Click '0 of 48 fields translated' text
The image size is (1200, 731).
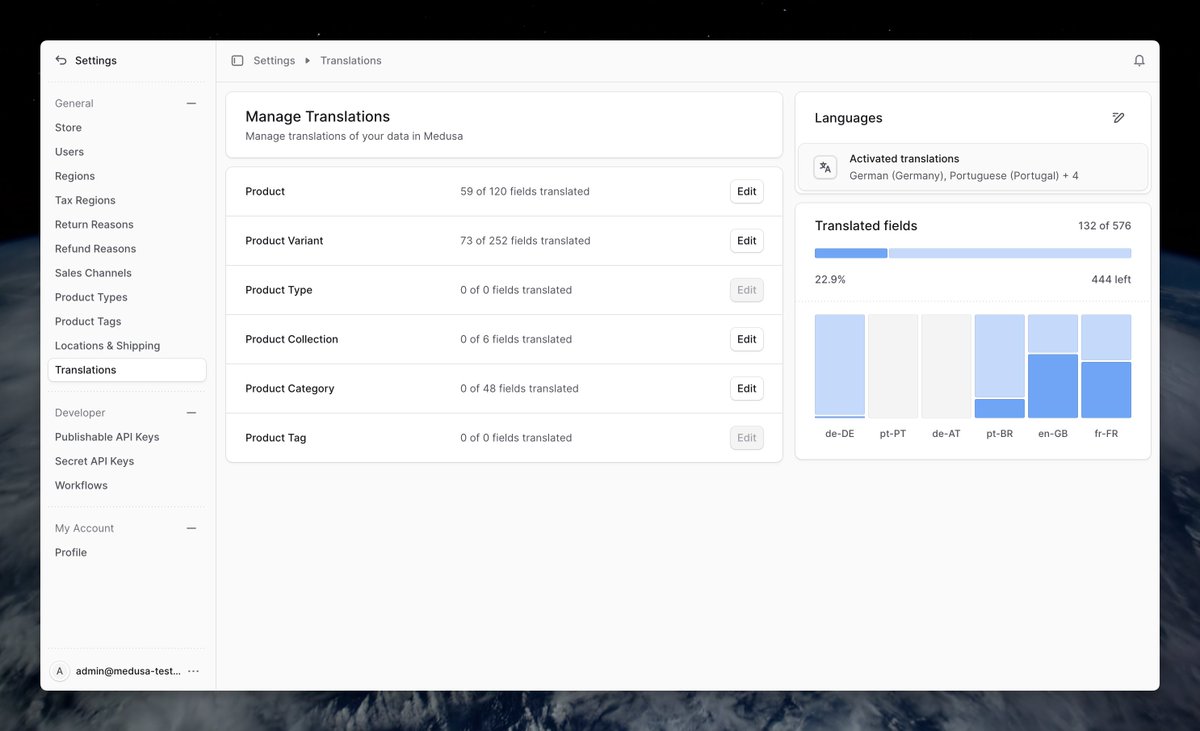[519, 389]
